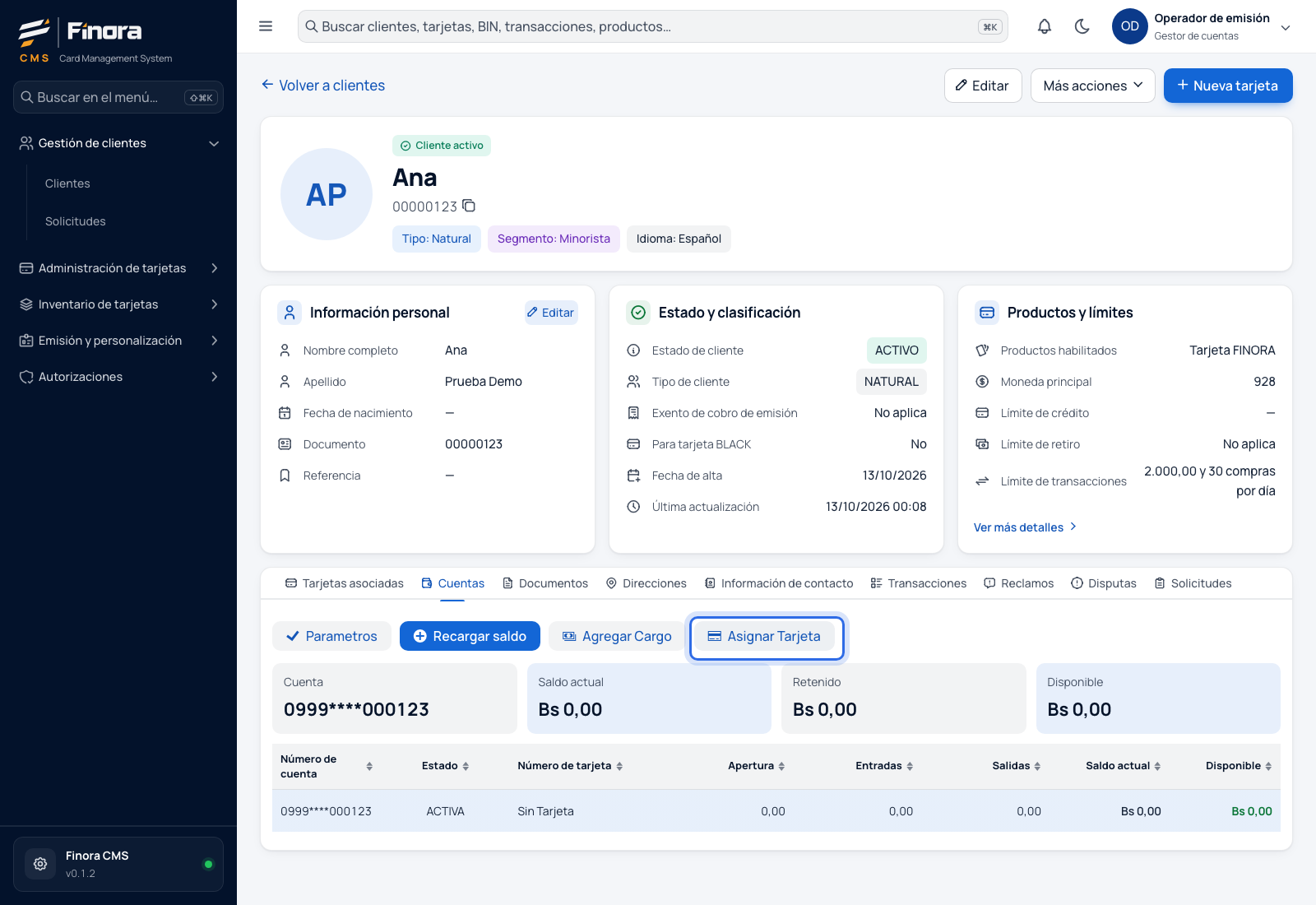Sort by Número de cuenta column
The width and height of the screenshot is (1316, 905).
point(369,766)
